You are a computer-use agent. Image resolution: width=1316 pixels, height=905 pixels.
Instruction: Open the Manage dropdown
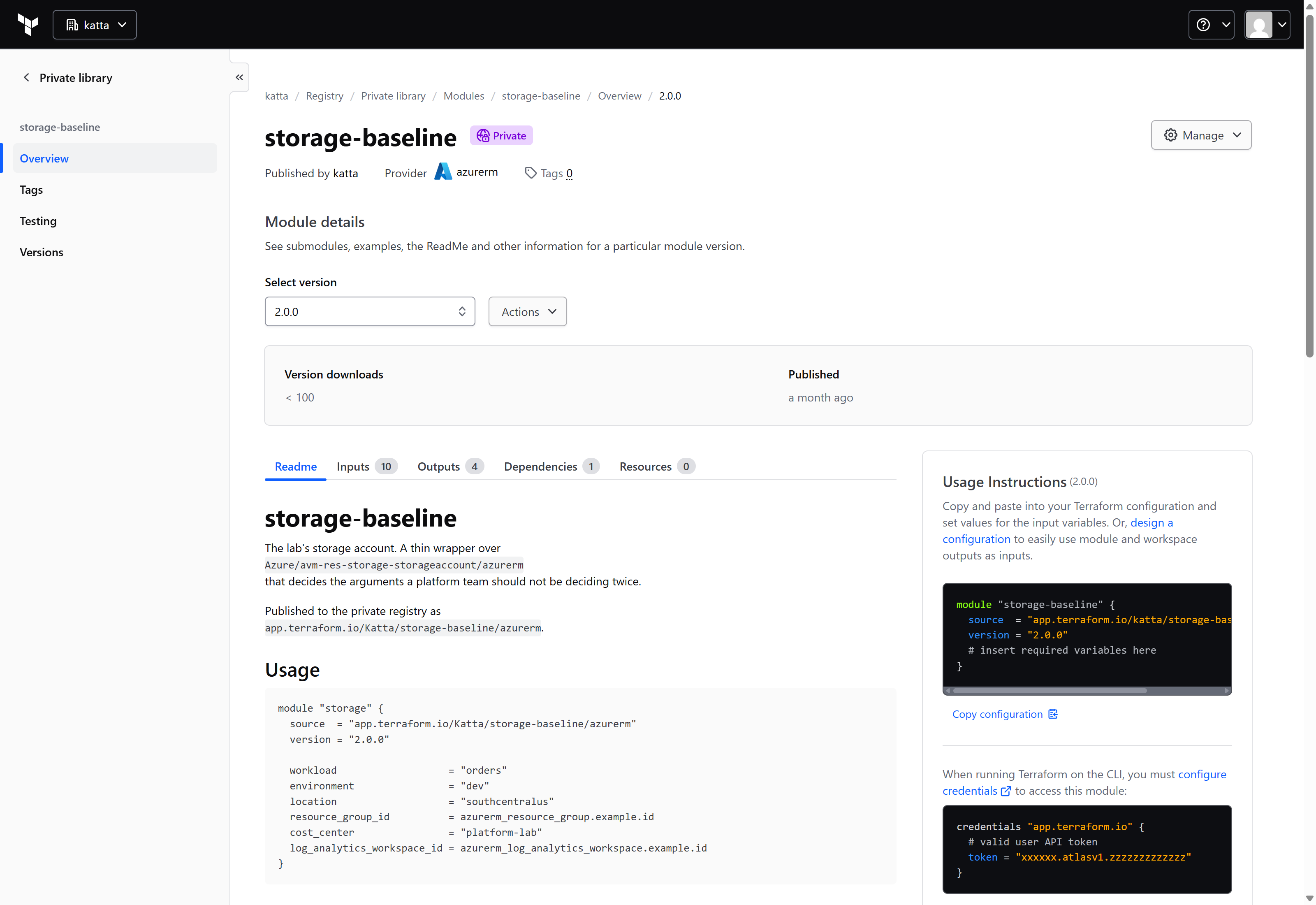[x=1200, y=135]
